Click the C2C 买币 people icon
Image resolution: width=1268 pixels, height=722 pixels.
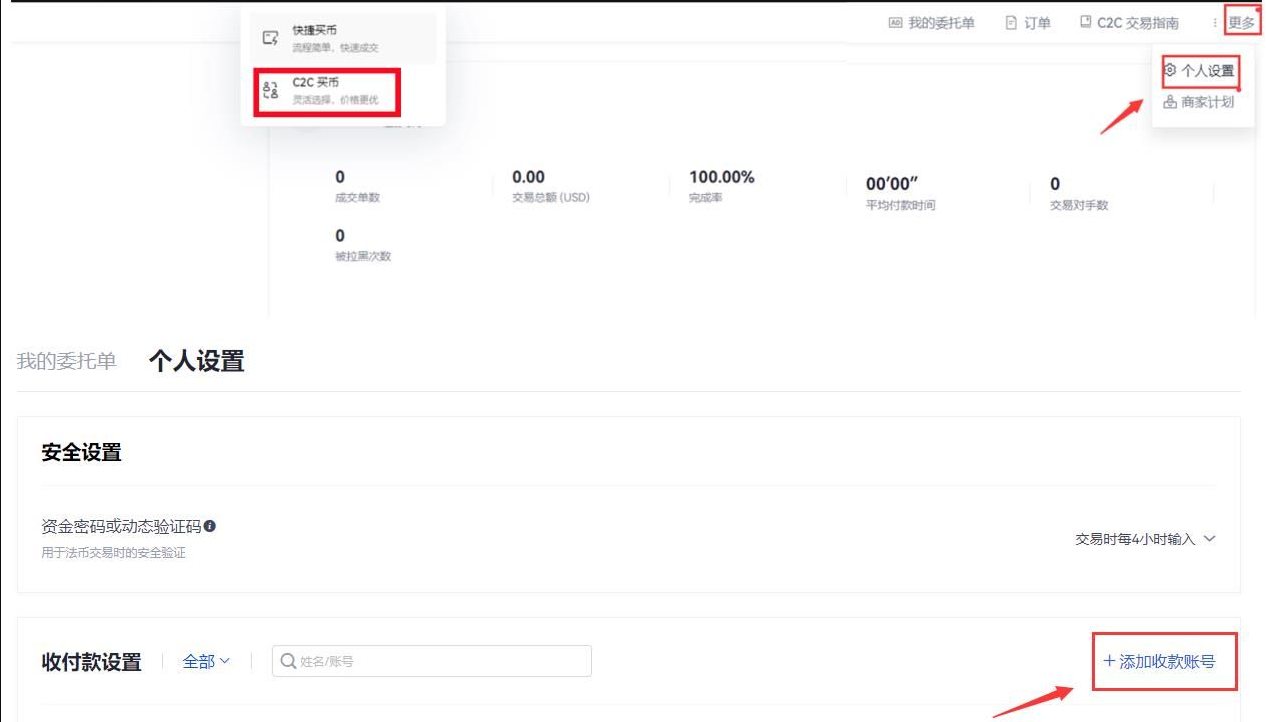pyautogui.click(x=270, y=91)
